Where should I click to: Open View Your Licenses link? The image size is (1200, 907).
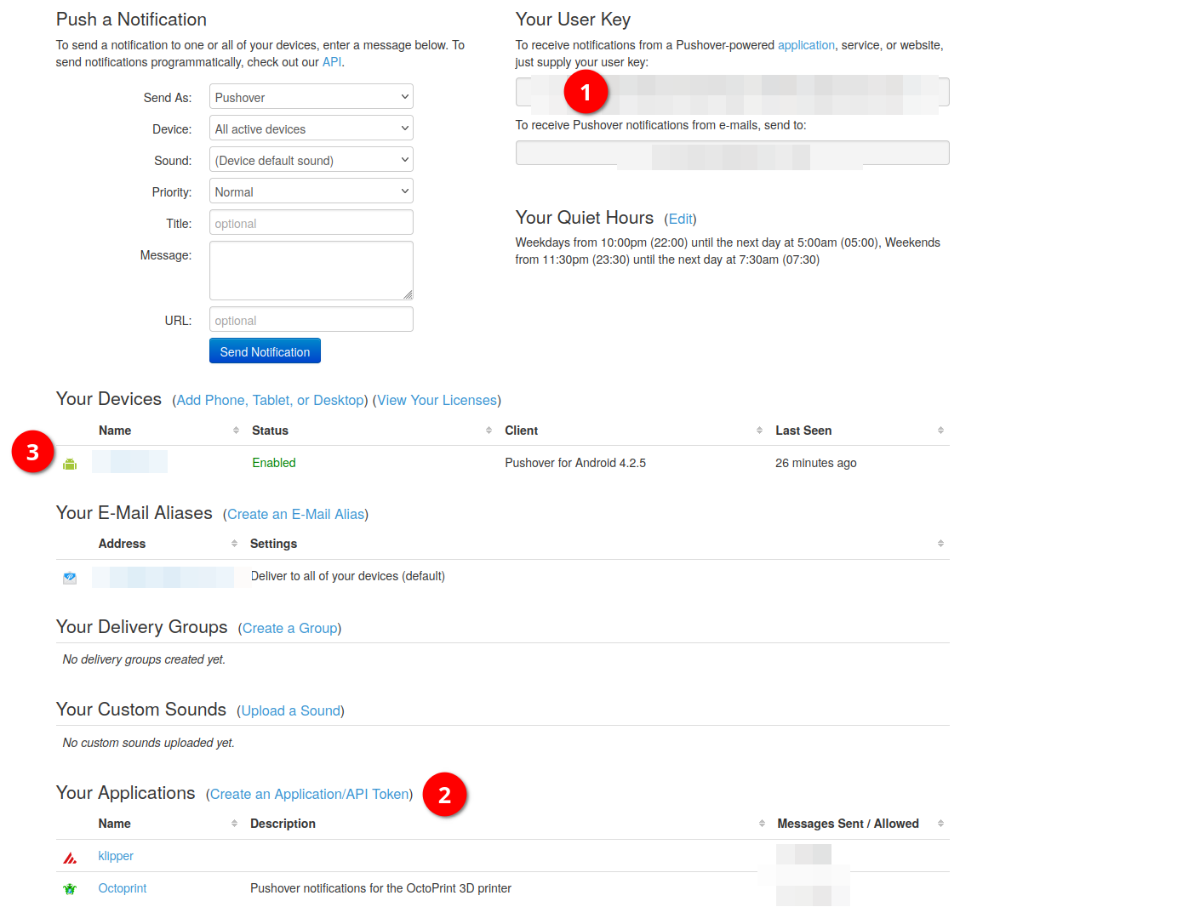(x=437, y=400)
